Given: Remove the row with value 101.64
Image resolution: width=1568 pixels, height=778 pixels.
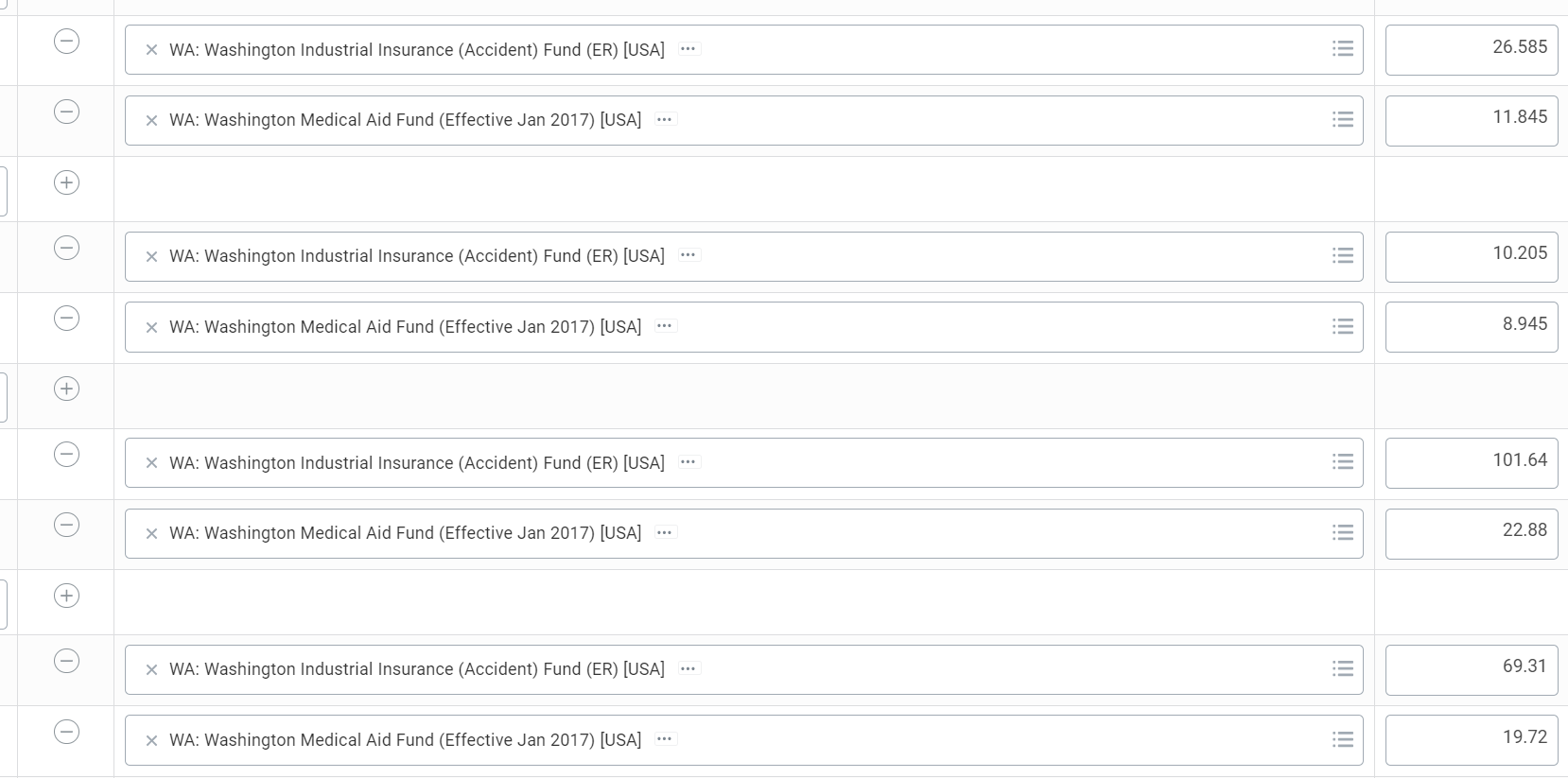Looking at the screenshot, I should (x=66, y=455).
